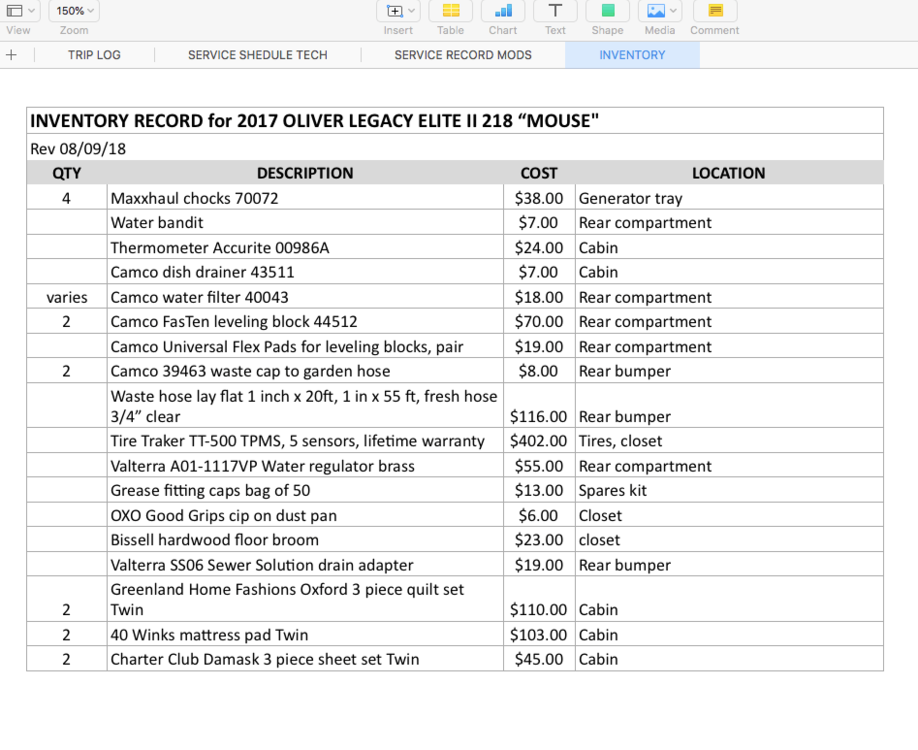Click the Insert toolbar button
The height and width of the screenshot is (750, 918).
pyautogui.click(x=399, y=11)
